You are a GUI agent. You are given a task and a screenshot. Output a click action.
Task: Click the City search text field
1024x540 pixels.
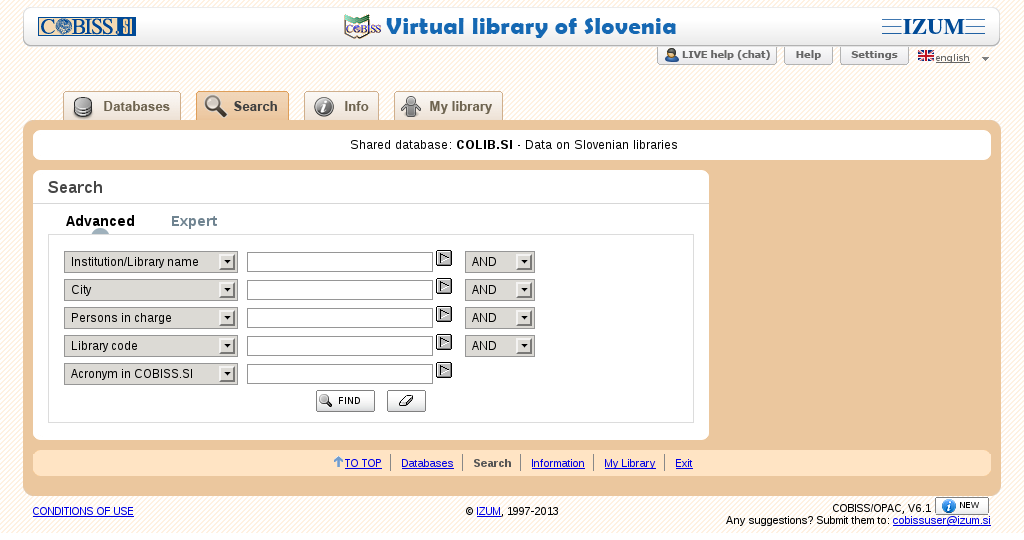(x=339, y=290)
